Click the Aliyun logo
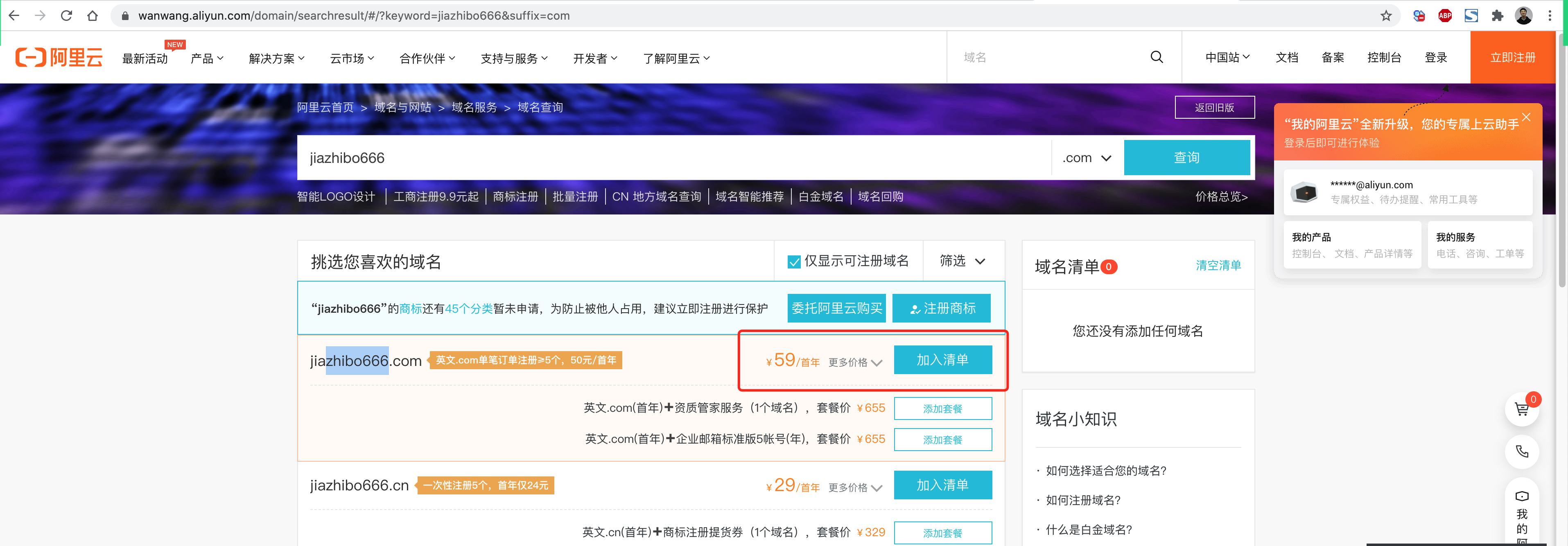Screen dimensions: 1568x546 pos(59,57)
